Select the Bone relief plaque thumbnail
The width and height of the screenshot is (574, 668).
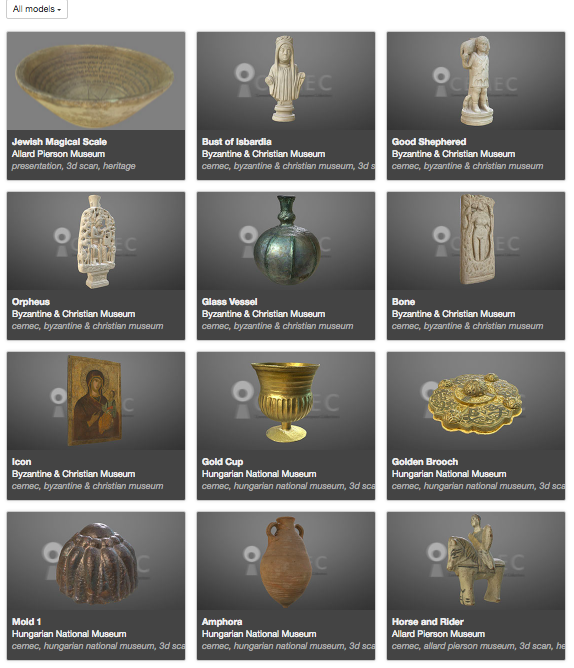pos(476,241)
